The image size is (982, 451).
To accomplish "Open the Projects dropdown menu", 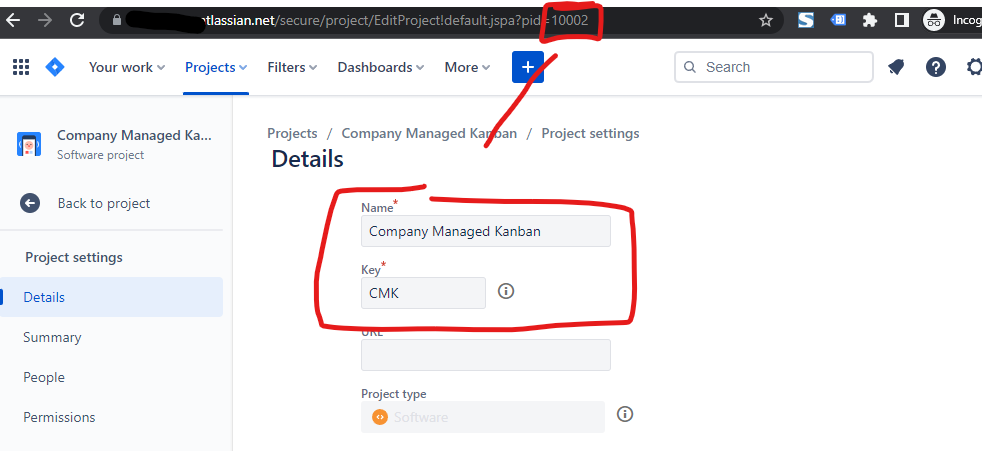I will (x=216, y=67).
